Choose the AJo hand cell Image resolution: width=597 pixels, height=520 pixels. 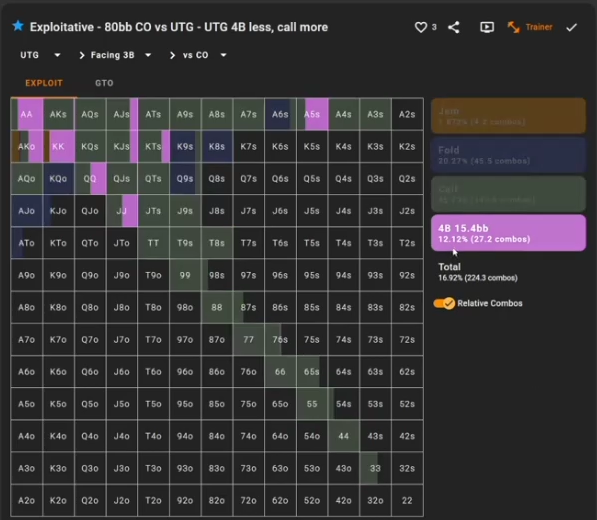(x=27, y=211)
